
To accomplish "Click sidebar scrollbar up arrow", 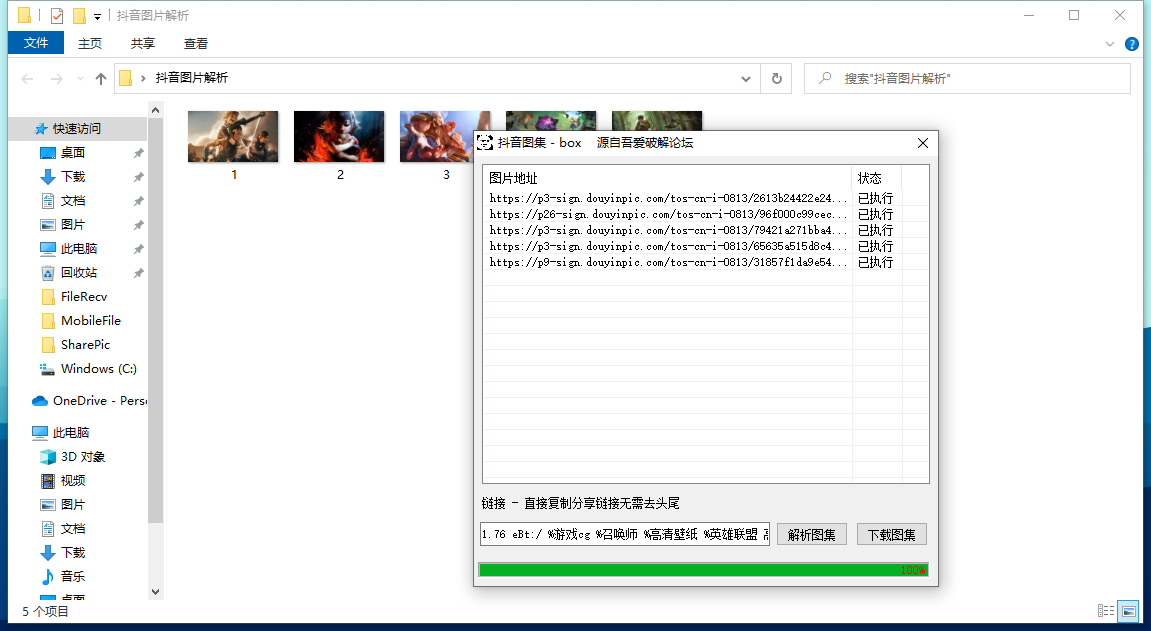I will click(x=155, y=110).
